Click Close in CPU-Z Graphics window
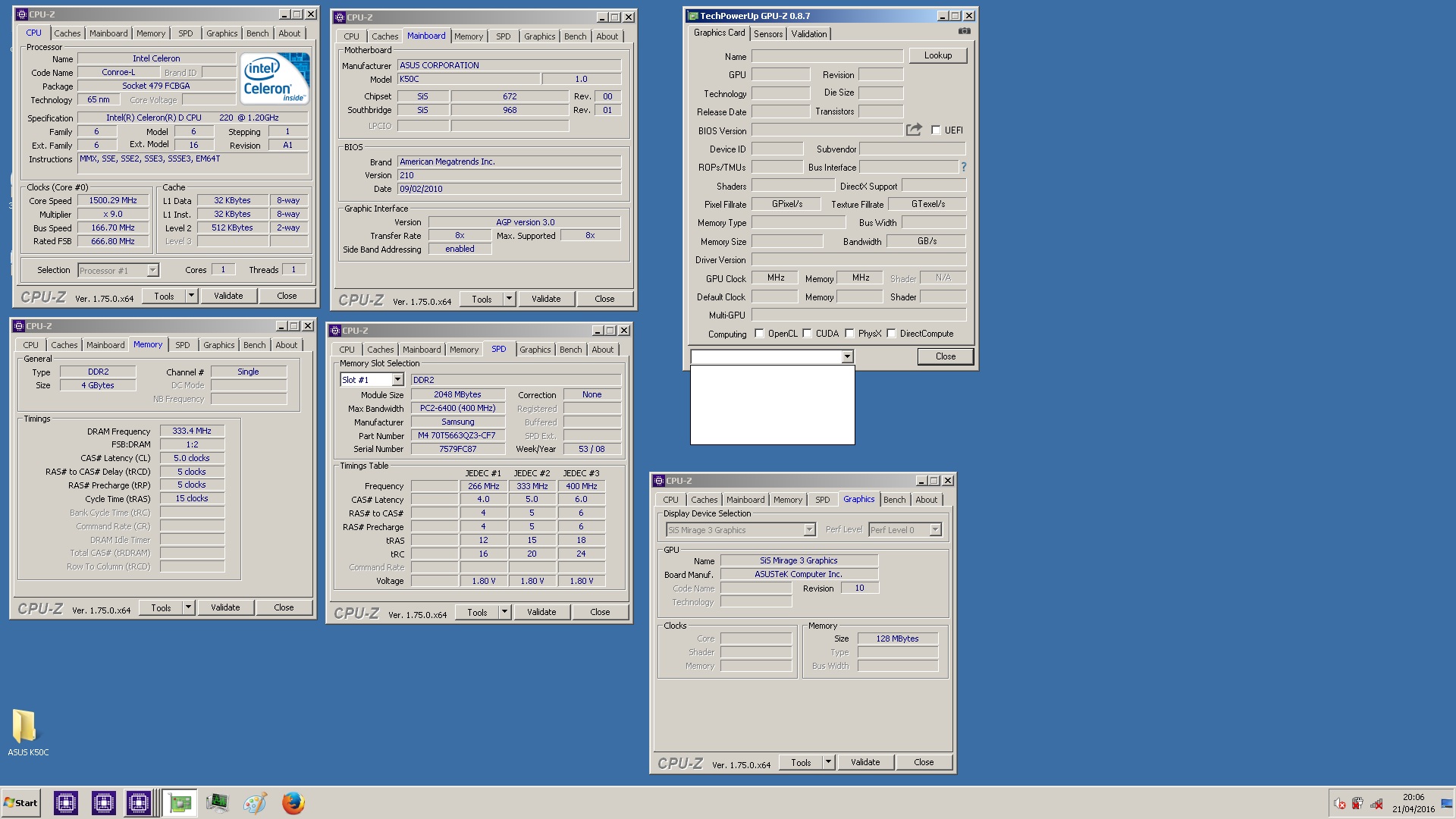 pos(924,762)
